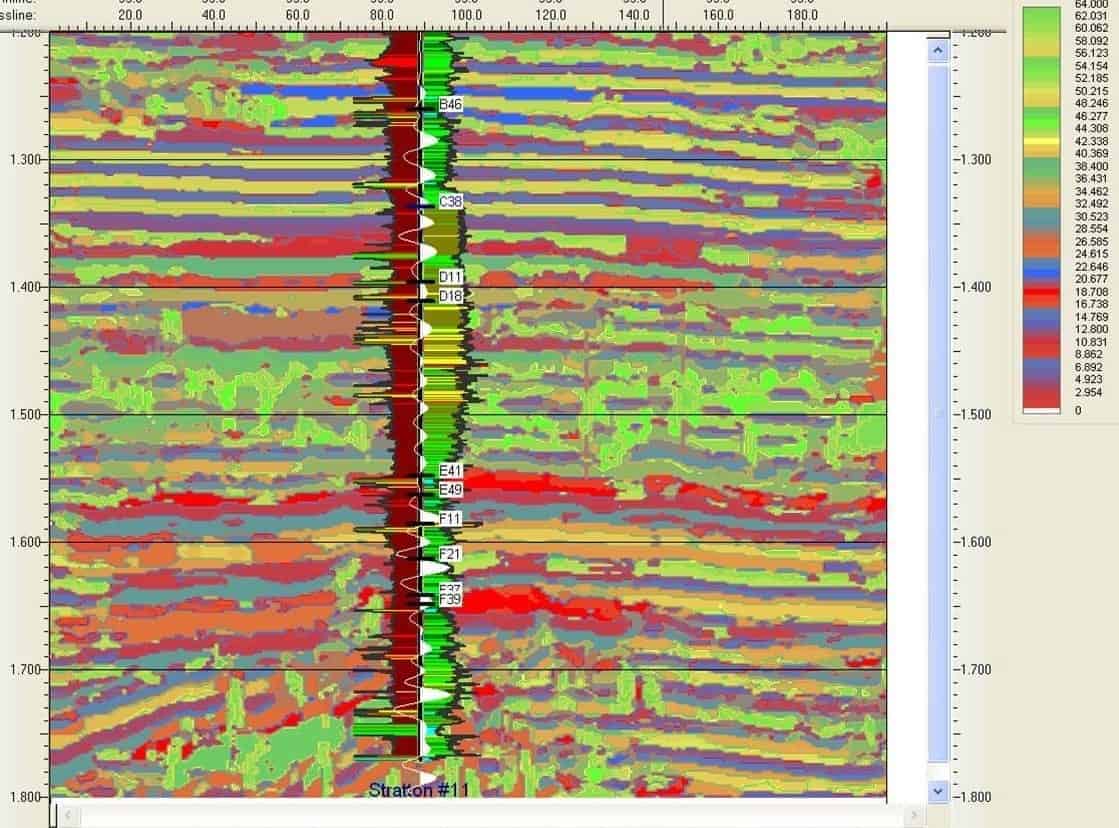Image resolution: width=1119 pixels, height=828 pixels.
Task: Click the 0 legend value
Action: point(1078,410)
